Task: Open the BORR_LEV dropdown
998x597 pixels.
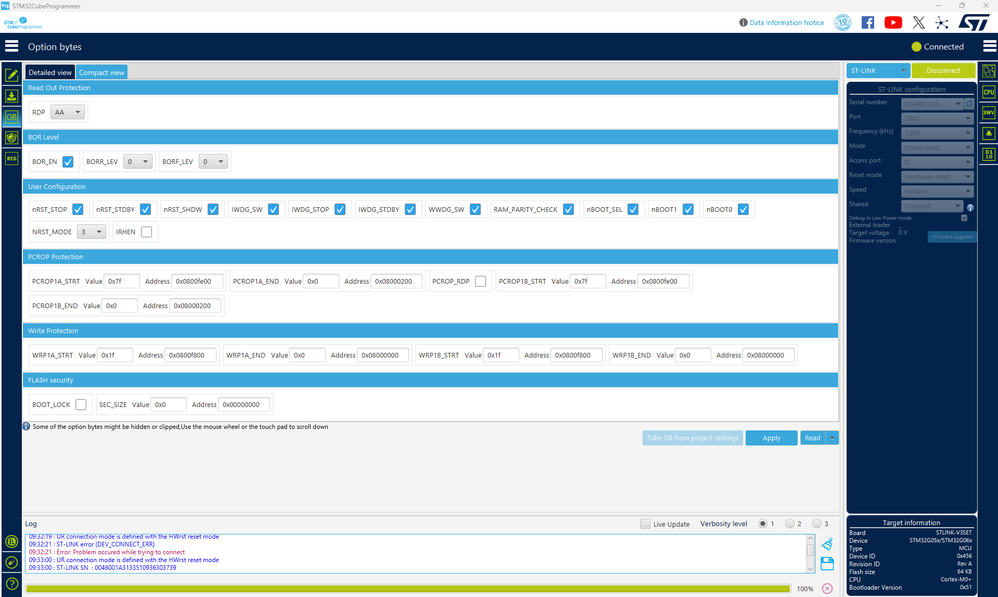Action: [137, 162]
